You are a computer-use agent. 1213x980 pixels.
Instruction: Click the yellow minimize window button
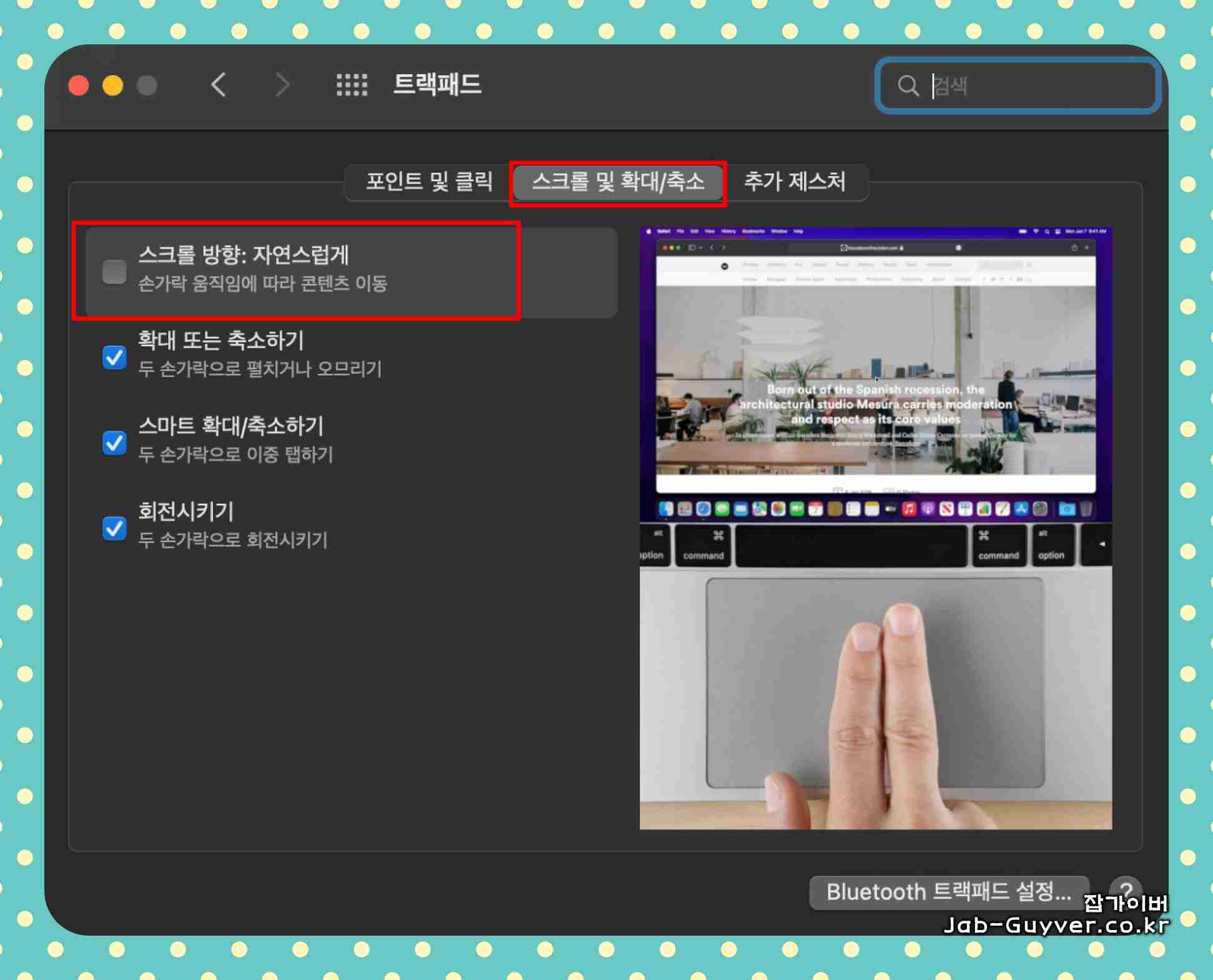tap(113, 85)
